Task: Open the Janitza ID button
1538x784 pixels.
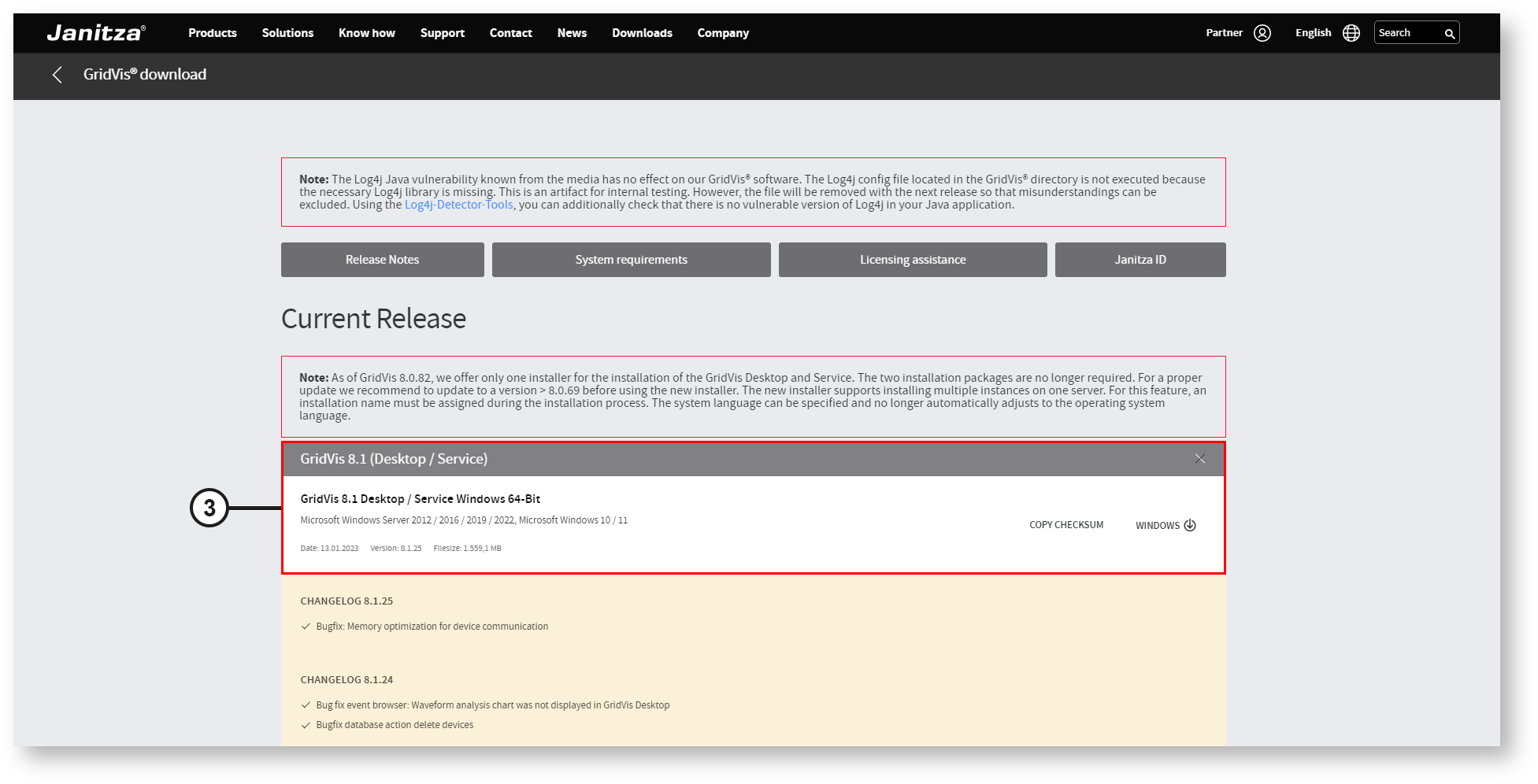Action: [1140, 260]
